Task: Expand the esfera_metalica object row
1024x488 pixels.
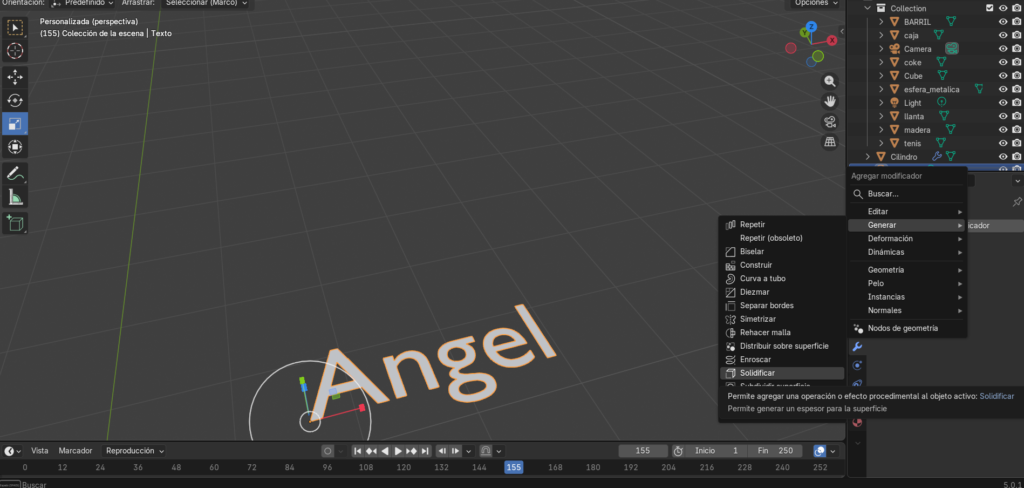Action: point(881,89)
